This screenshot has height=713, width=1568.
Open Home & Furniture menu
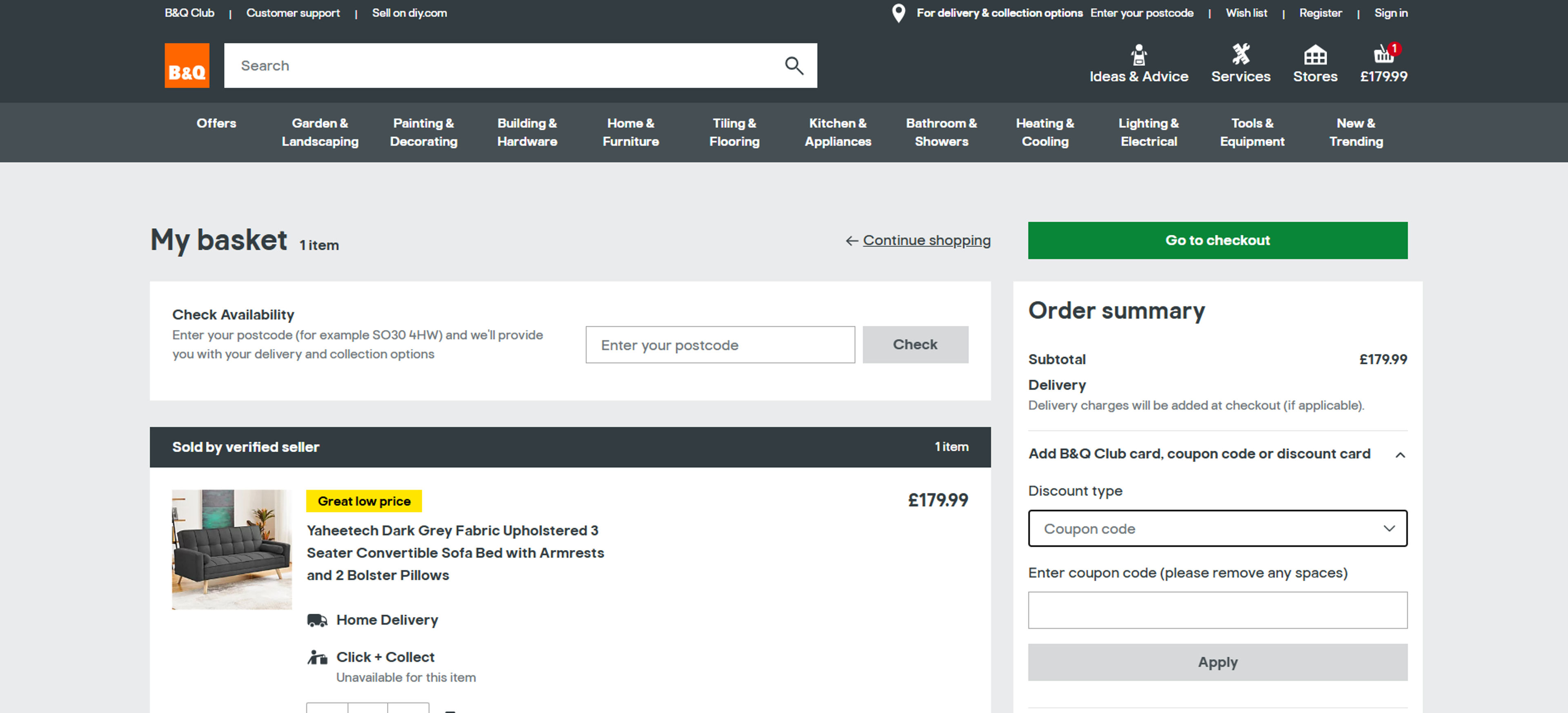[630, 132]
